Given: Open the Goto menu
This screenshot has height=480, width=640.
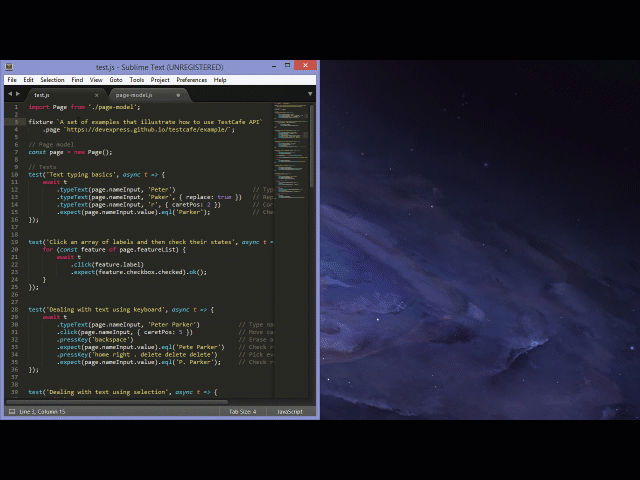Looking at the screenshot, I should 116,80.
